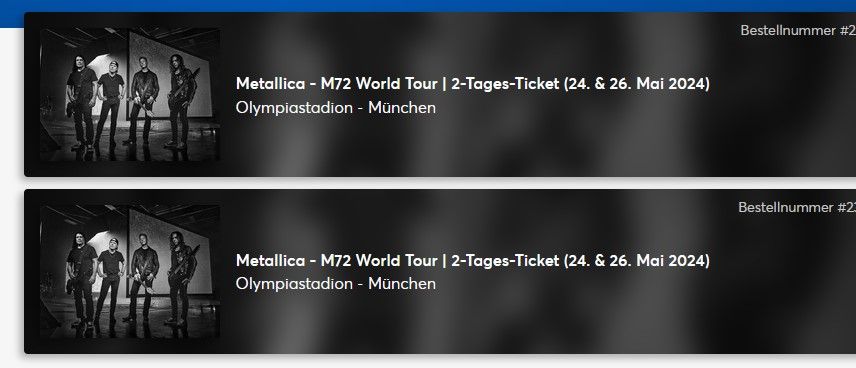Click "Metallica" in the first ticket title
Screen dimensions: 856x368
click(270, 84)
